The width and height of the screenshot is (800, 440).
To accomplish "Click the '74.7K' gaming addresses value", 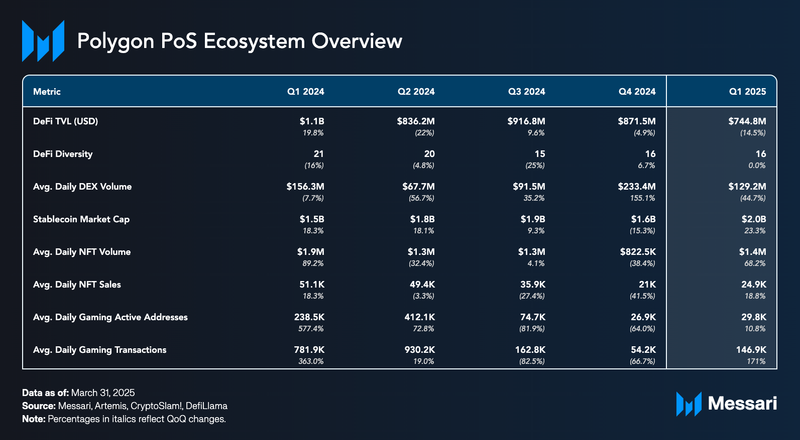I will click(x=533, y=317).
